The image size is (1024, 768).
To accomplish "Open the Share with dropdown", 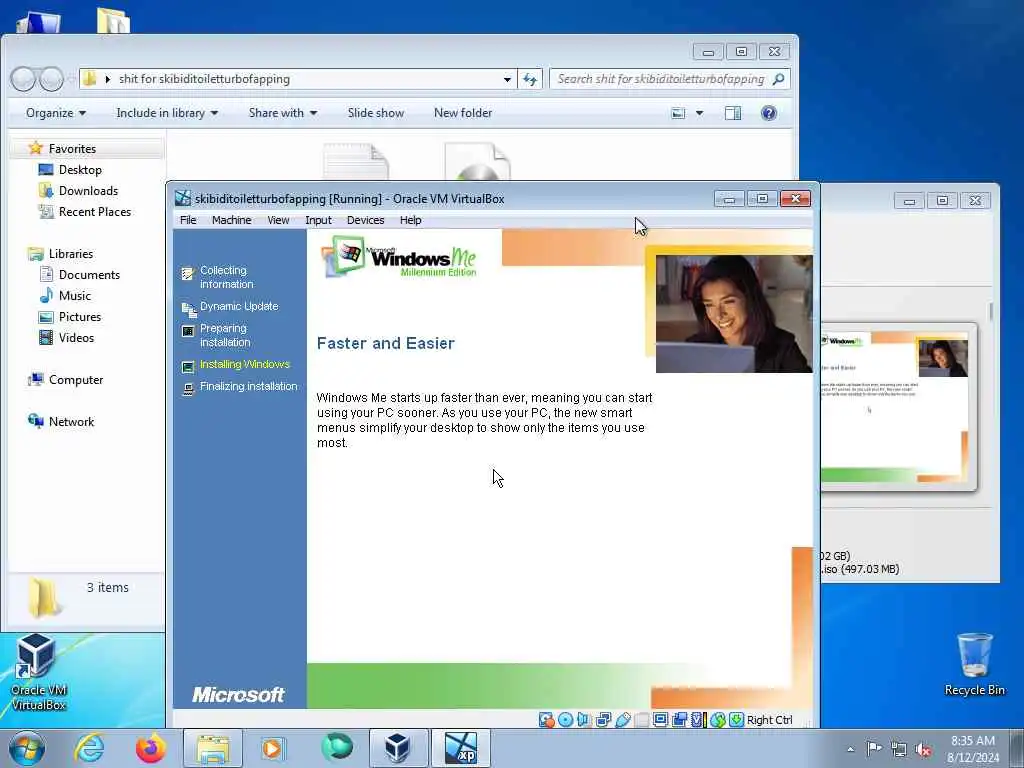I will pos(283,113).
